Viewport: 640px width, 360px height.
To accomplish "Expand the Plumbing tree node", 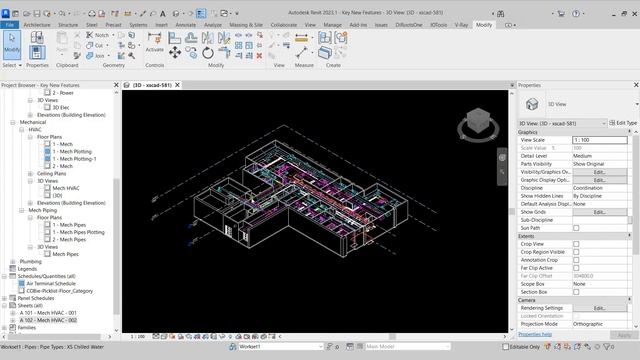I will (x=13, y=262).
